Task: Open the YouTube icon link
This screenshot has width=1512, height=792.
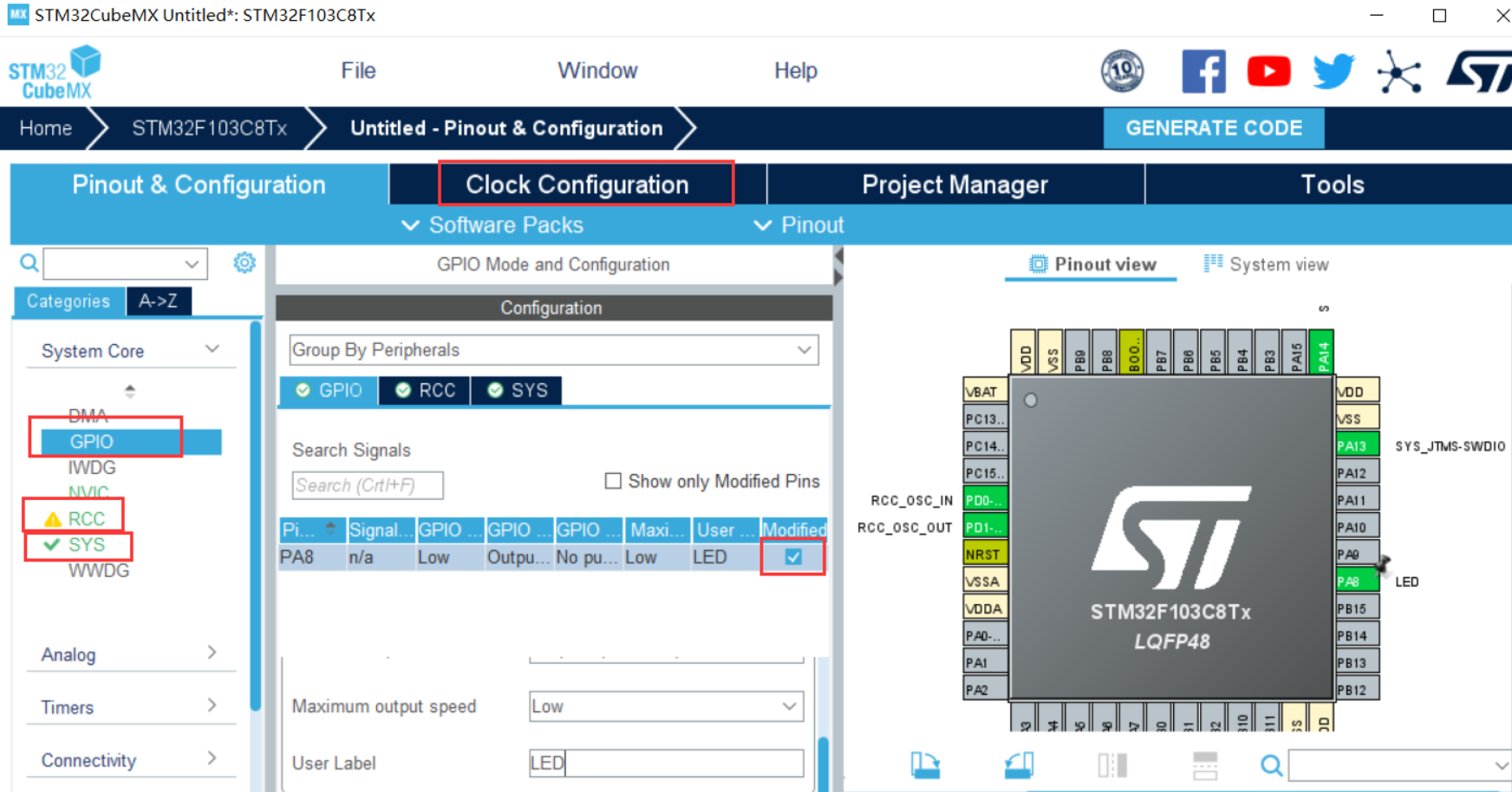Action: pos(1268,71)
